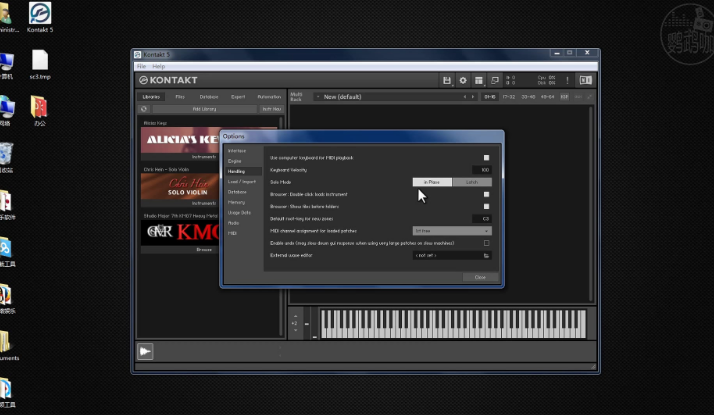
Task: Switch to the Libraries browser tab
Action: coord(151,97)
